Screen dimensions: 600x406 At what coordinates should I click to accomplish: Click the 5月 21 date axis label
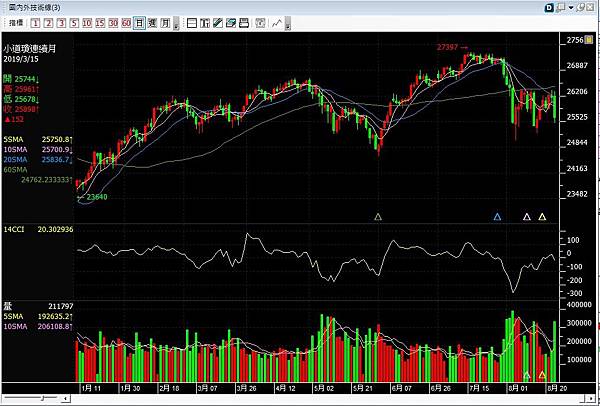(363, 388)
